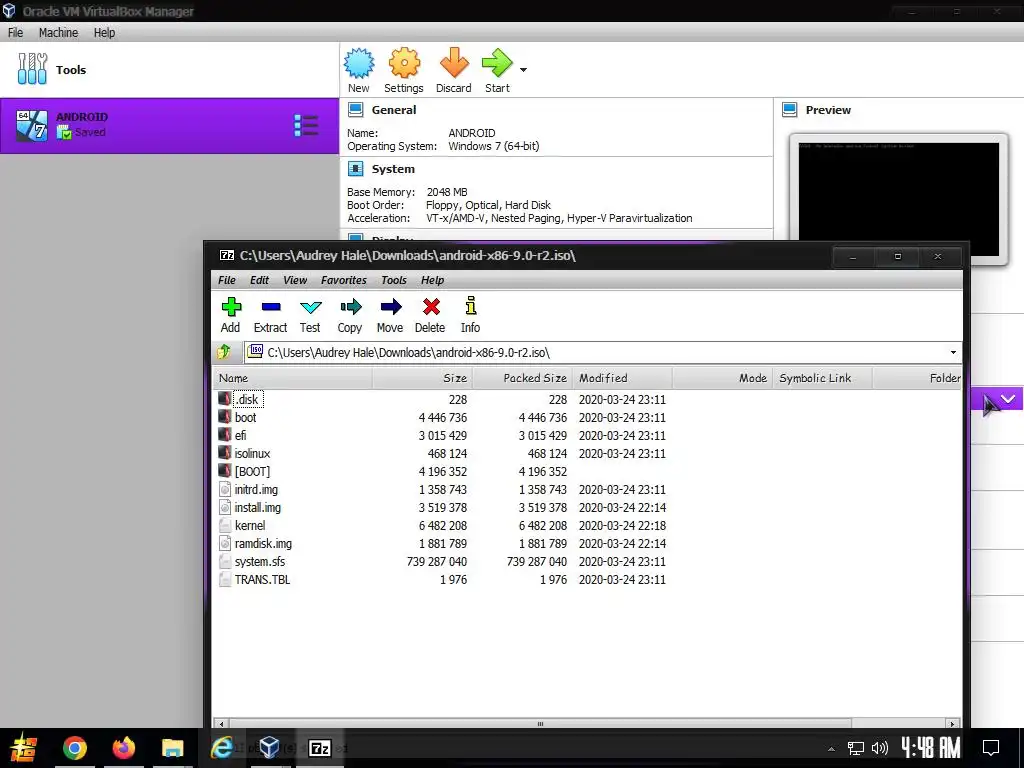The image size is (1024, 768).
Task: Click Discard saved state in VirtualBox
Action: 454,70
